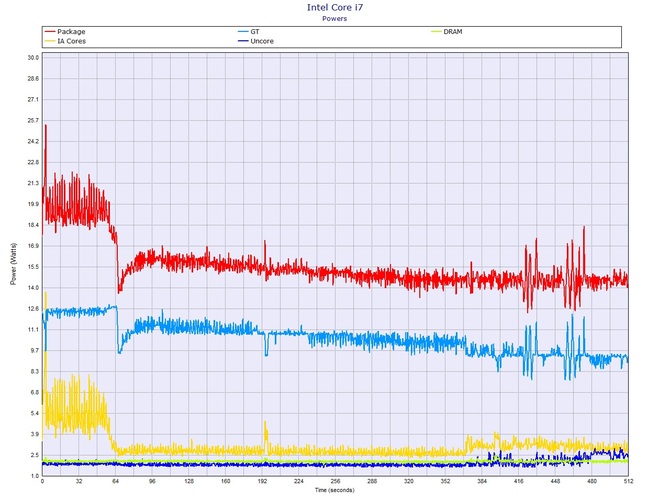Click the 384 seconds x-axis tick
The width and height of the screenshot is (670, 502).
[x=482, y=481]
